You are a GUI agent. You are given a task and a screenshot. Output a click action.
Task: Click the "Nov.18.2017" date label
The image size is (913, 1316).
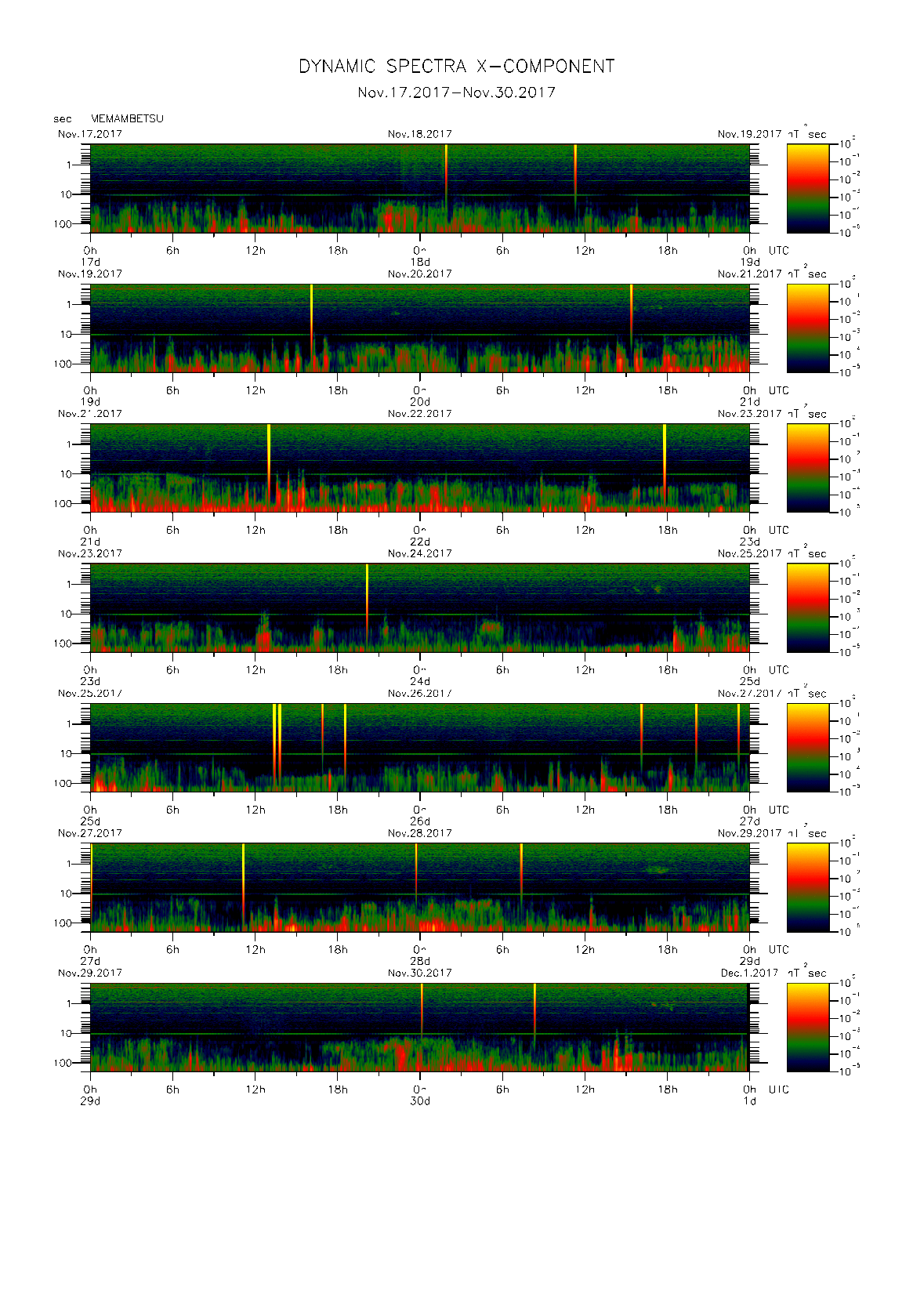[x=419, y=134]
